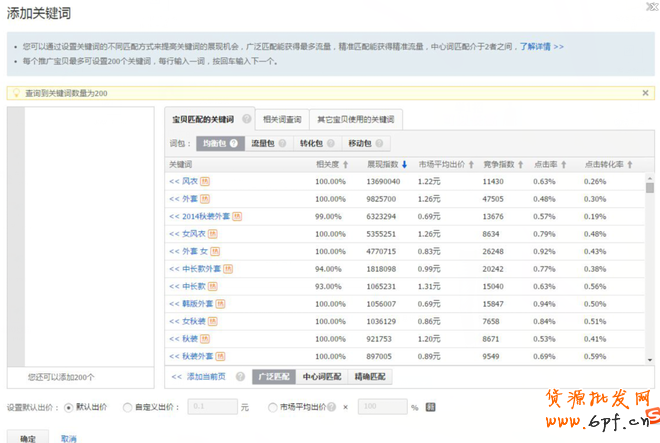The width and height of the screenshot is (660, 443).
Task: Choose the 市场平均出价 radio option
Action: point(273,407)
